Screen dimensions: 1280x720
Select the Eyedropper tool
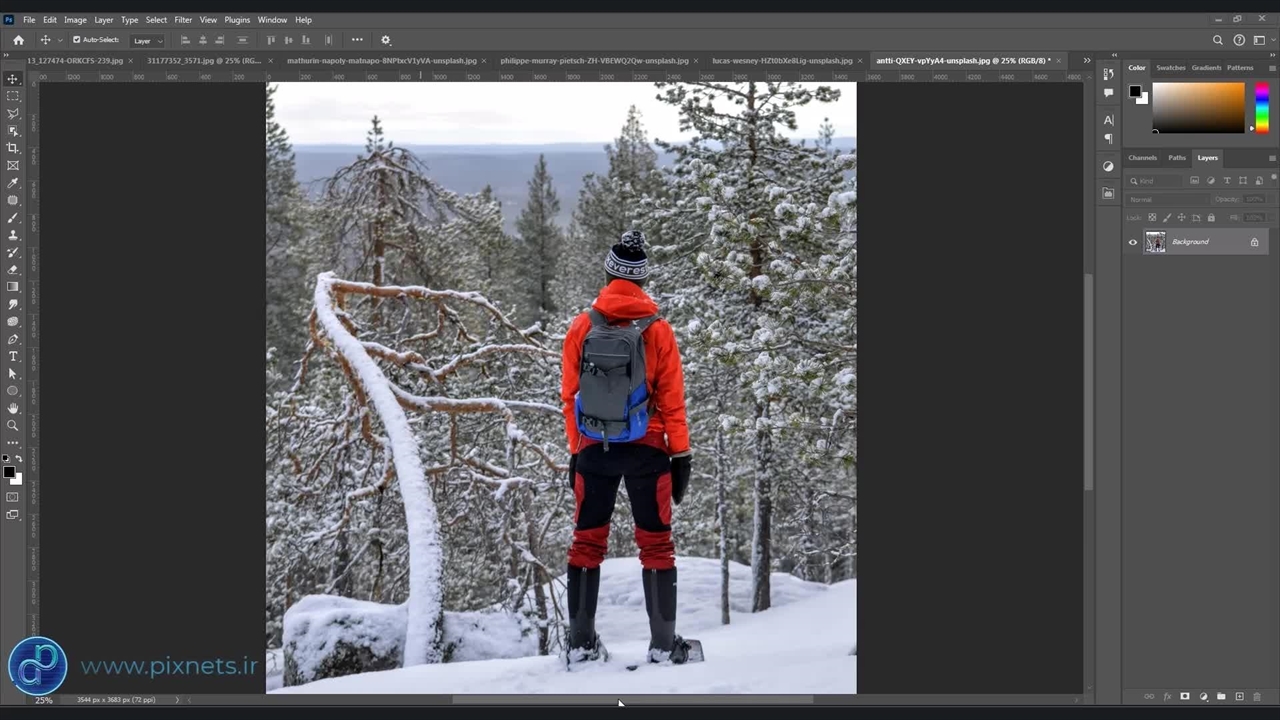point(13,183)
